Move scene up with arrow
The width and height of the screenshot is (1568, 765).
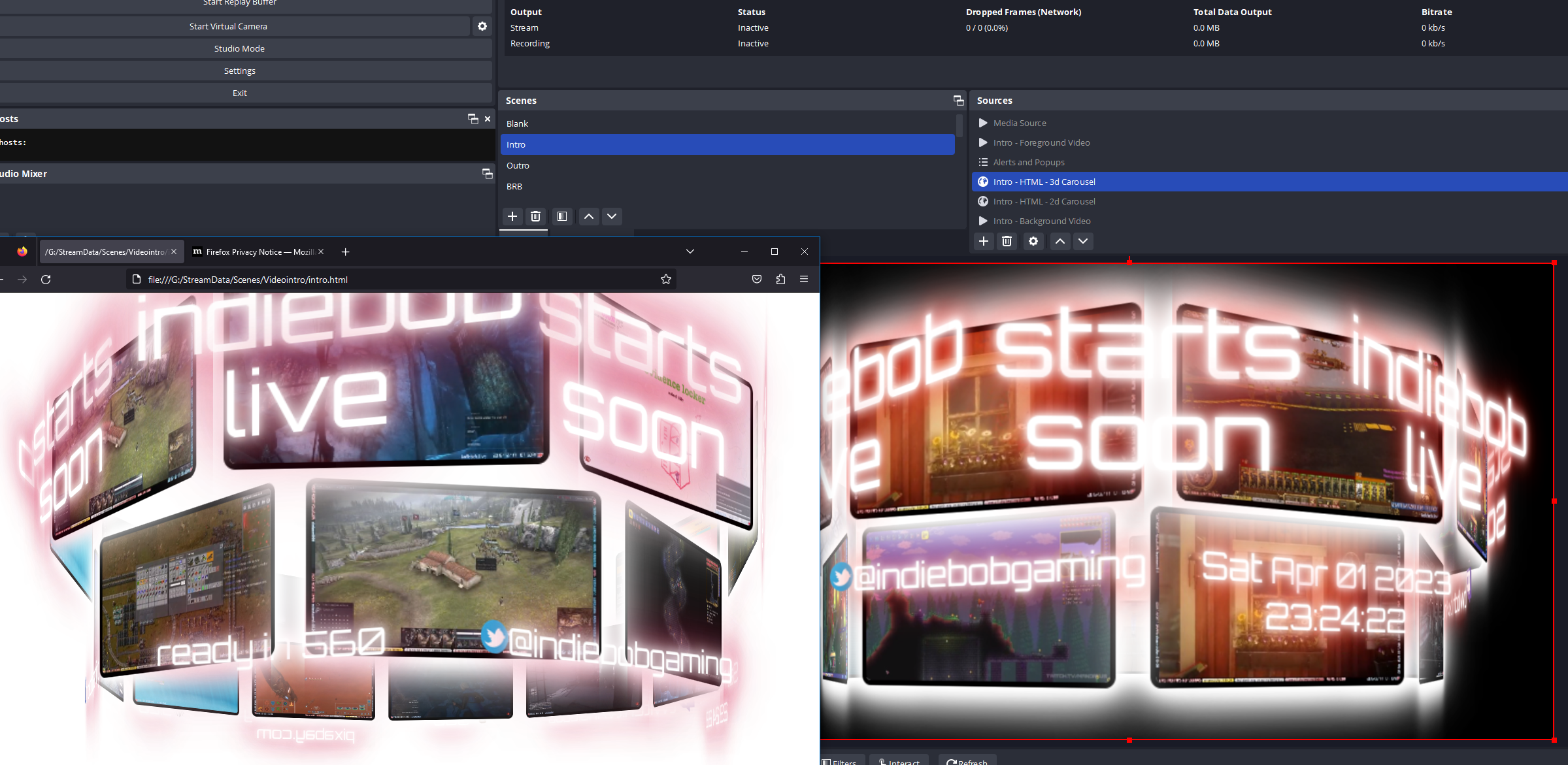[588, 216]
